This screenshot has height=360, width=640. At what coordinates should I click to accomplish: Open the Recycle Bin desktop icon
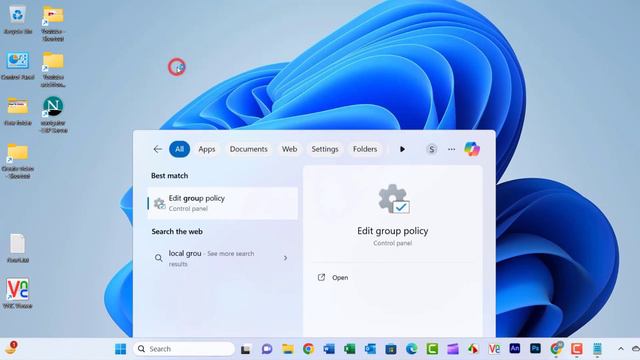click(18, 20)
